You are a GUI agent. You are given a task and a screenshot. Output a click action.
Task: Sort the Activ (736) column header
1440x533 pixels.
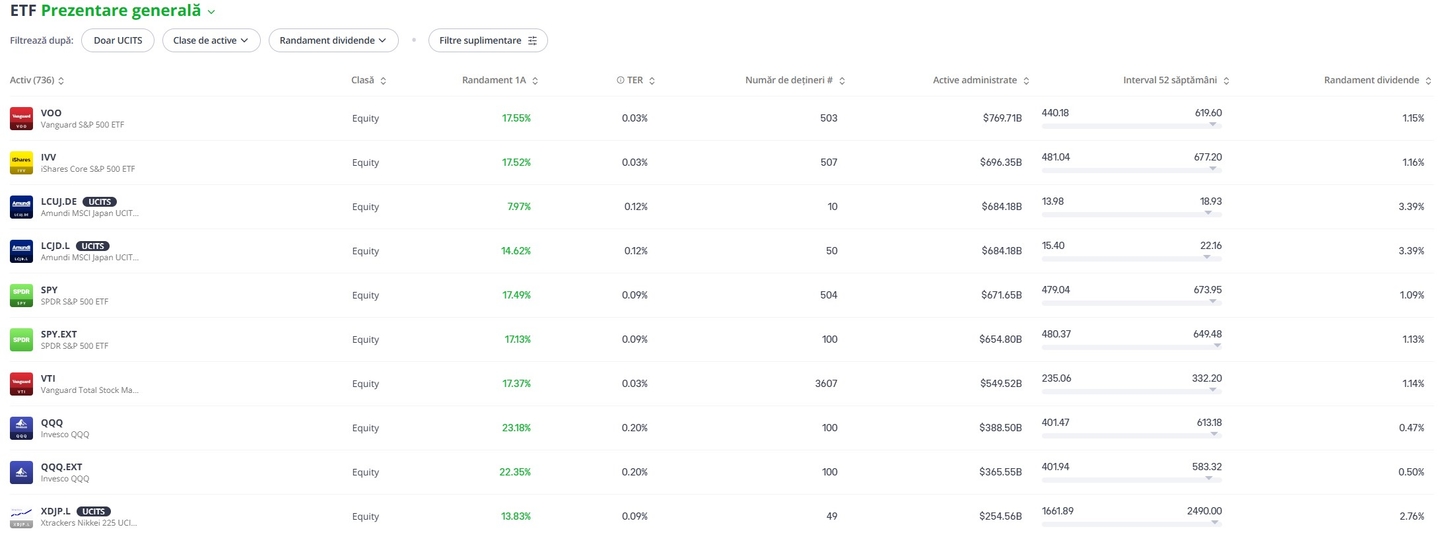37,80
